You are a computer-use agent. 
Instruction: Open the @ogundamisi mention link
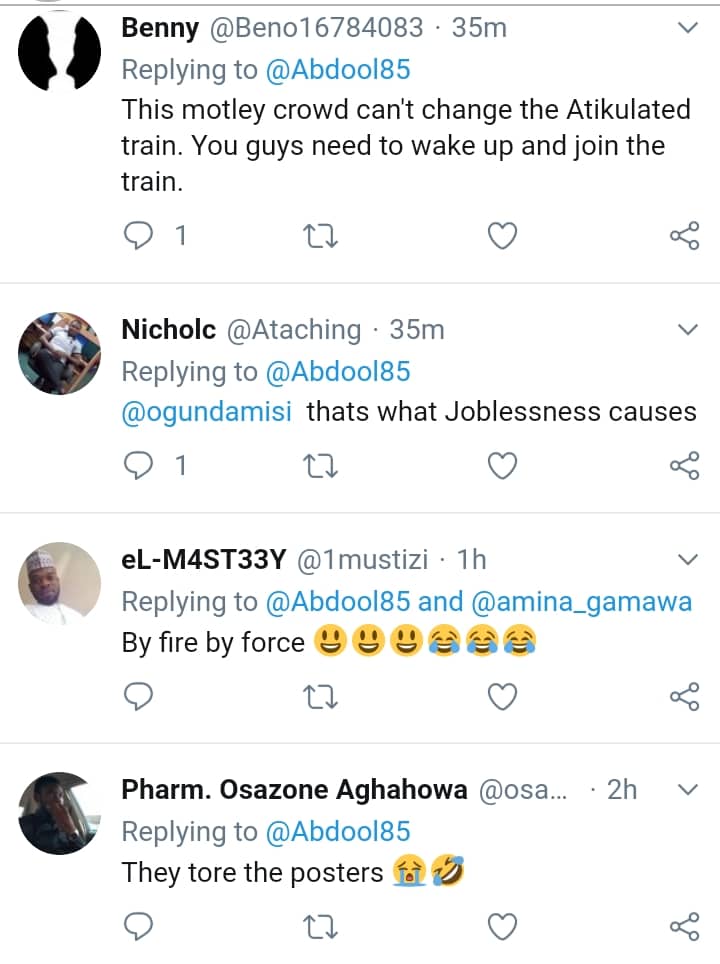click(x=207, y=412)
